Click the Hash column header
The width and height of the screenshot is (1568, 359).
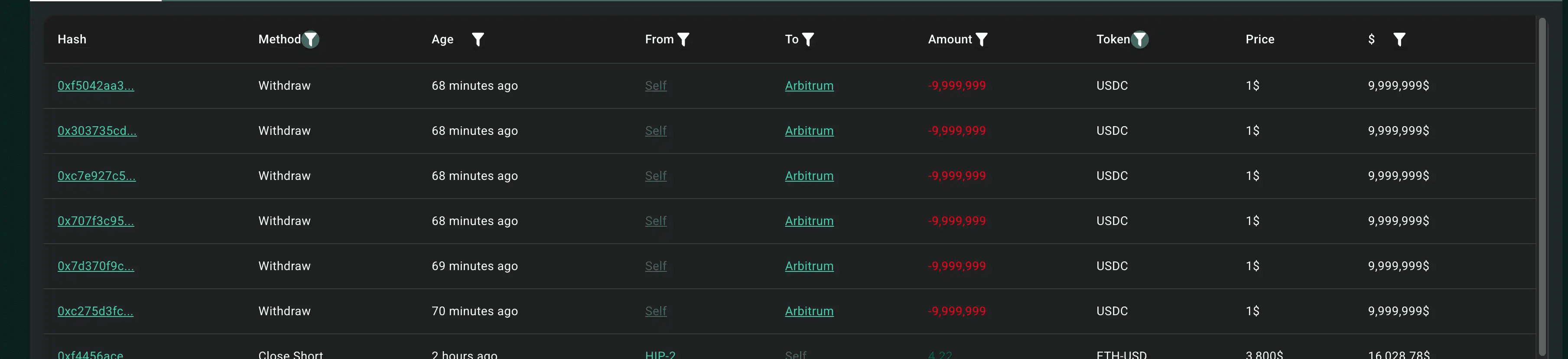72,39
